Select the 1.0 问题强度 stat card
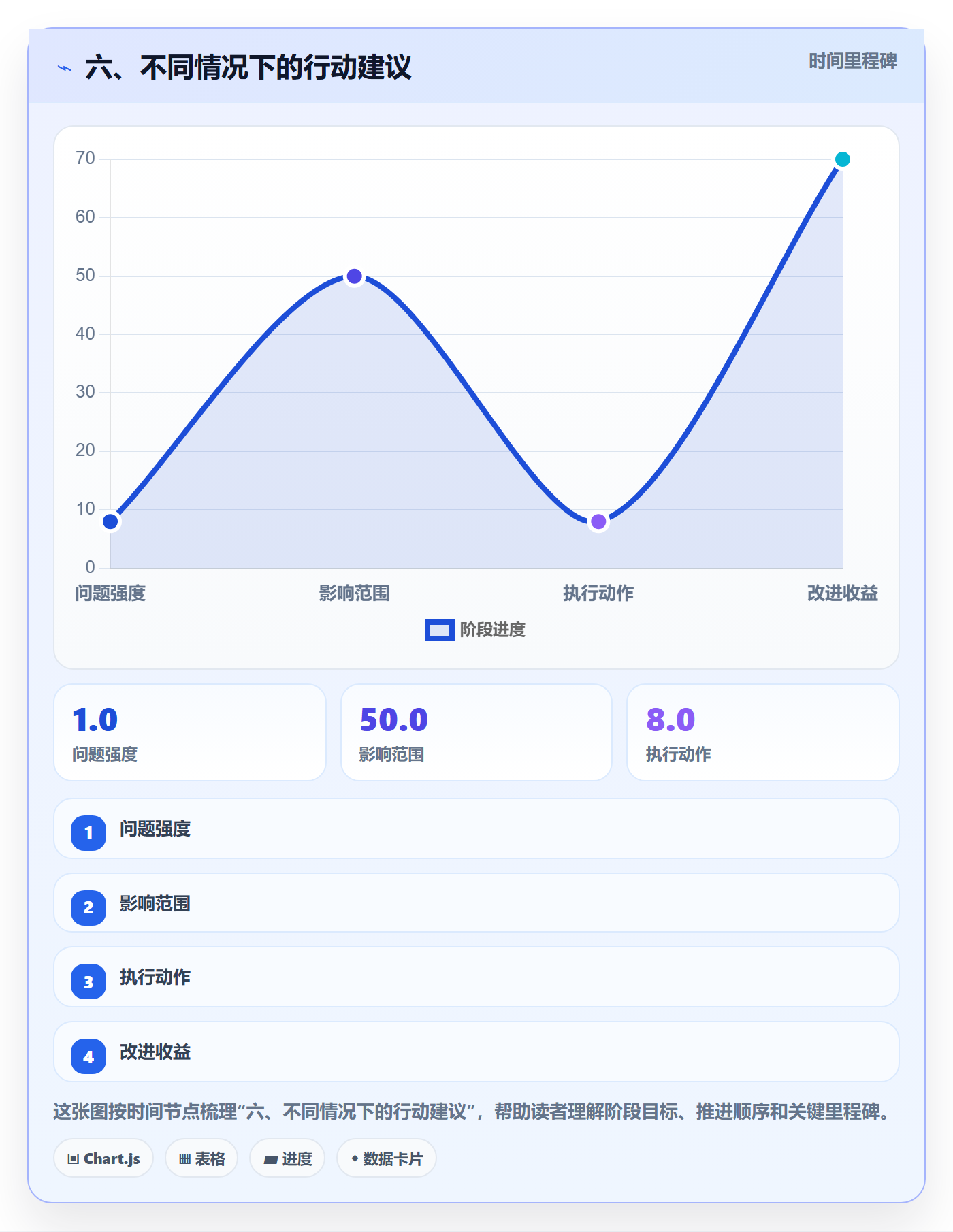Screen dimensions: 953x1232 pyautogui.click(x=190, y=732)
